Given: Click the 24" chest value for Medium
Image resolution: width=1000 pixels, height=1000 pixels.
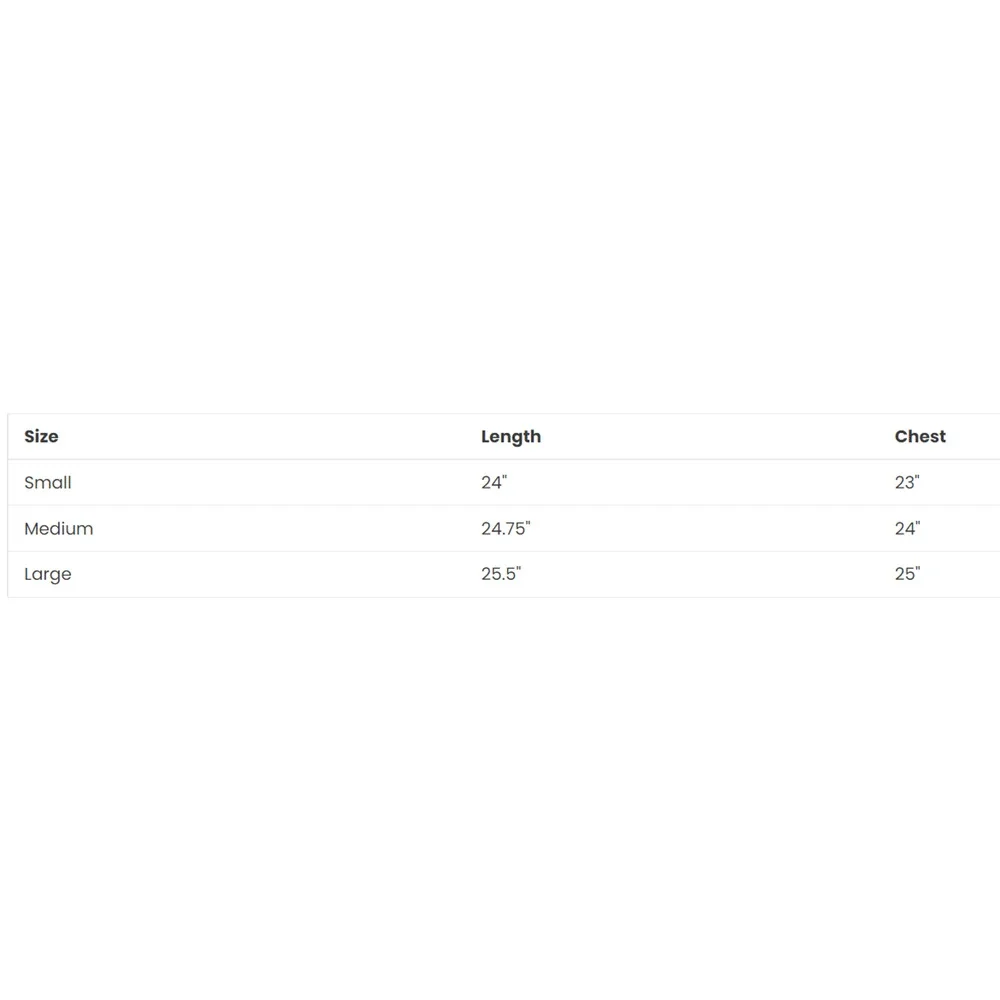Looking at the screenshot, I should pos(908,528).
